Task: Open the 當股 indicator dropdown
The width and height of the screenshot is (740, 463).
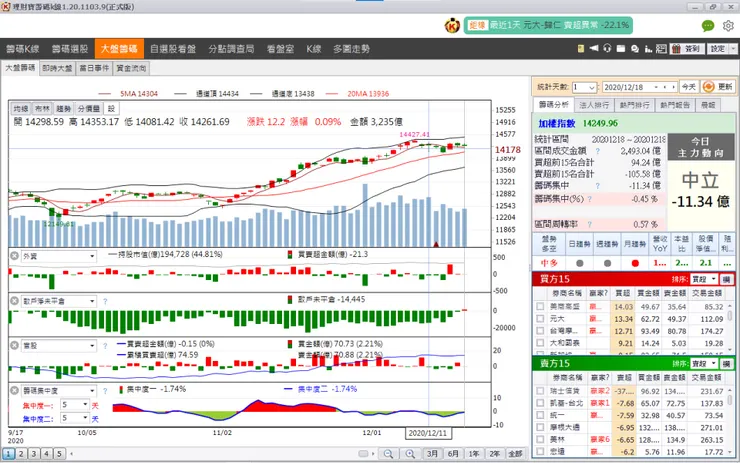Action: (x=59, y=345)
